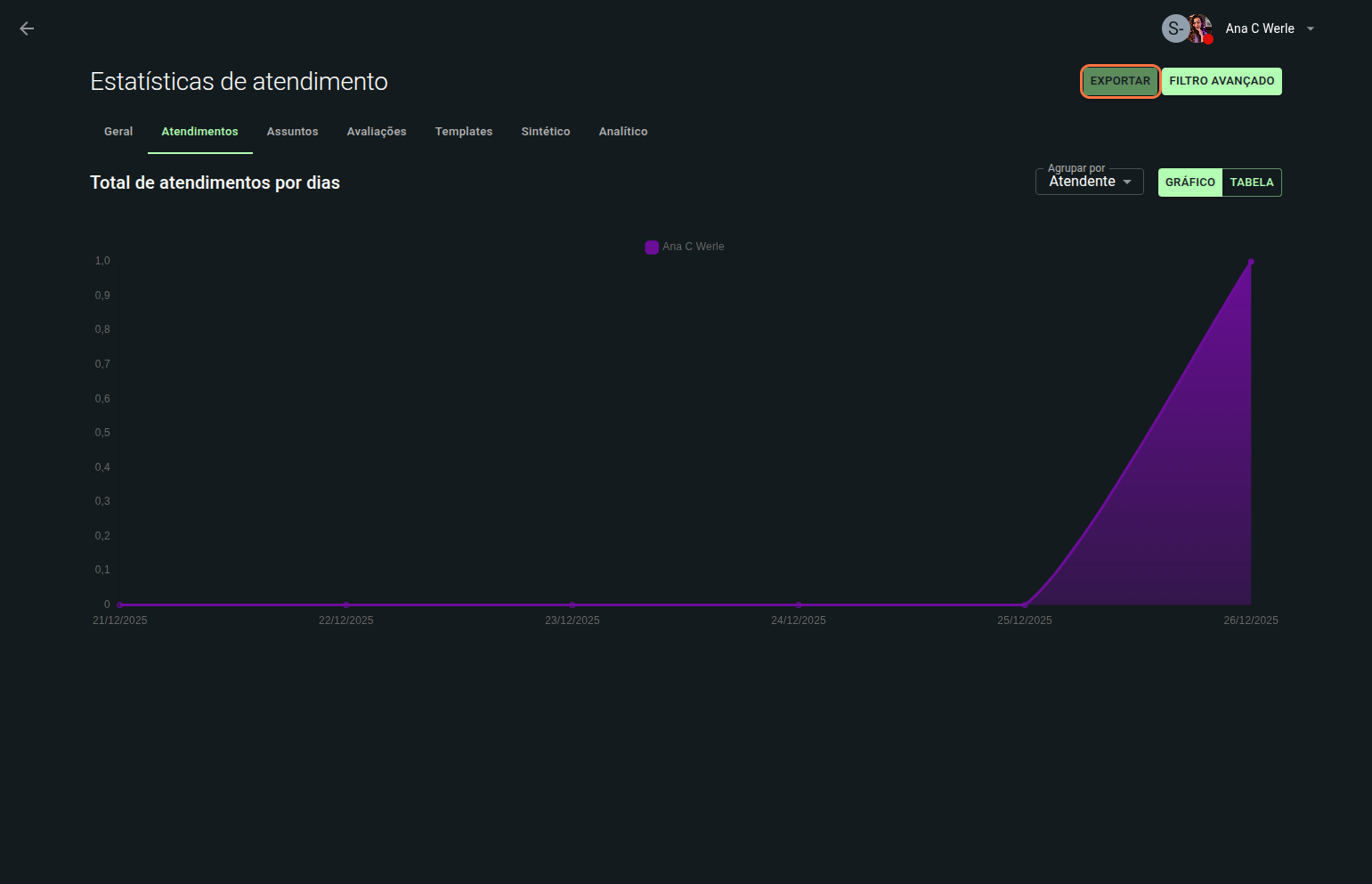Toggle view to Gráfico
This screenshot has height=884, width=1372.
click(x=1189, y=182)
